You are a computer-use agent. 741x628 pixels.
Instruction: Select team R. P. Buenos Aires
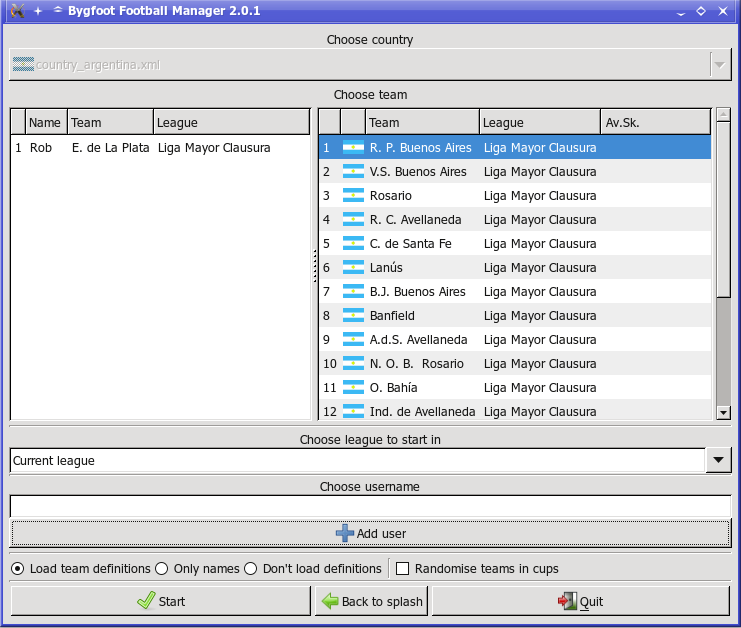pyautogui.click(x=515, y=147)
